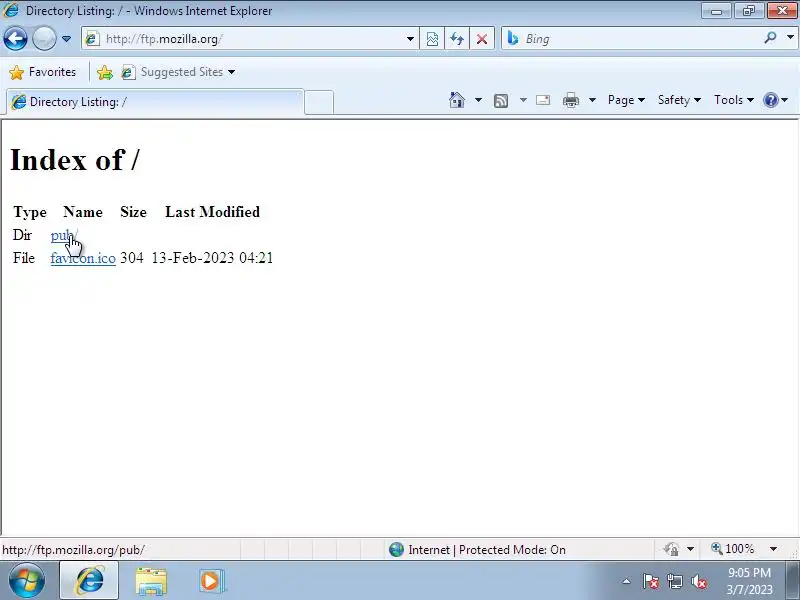The image size is (800, 600).
Task: Open the Page menu
Action: coord(626,100)
